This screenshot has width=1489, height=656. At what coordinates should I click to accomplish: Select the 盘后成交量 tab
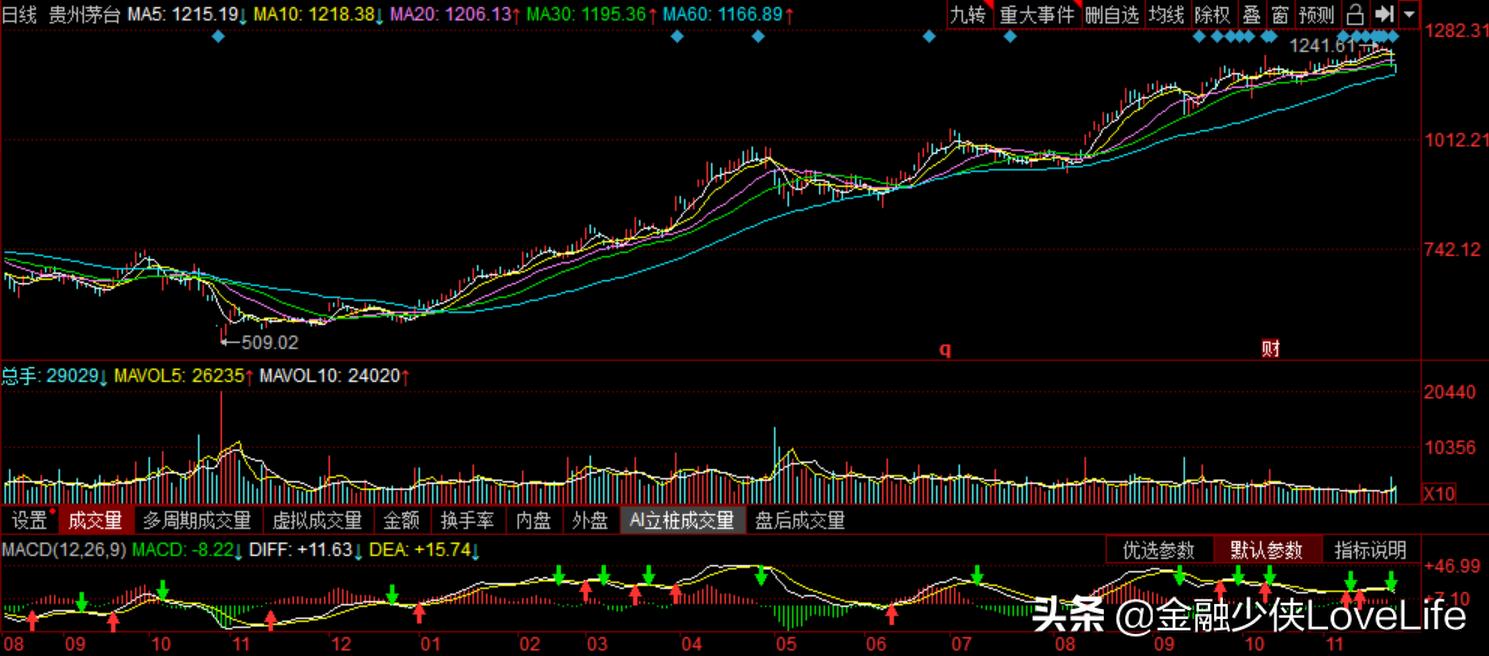tap(800, 520)
